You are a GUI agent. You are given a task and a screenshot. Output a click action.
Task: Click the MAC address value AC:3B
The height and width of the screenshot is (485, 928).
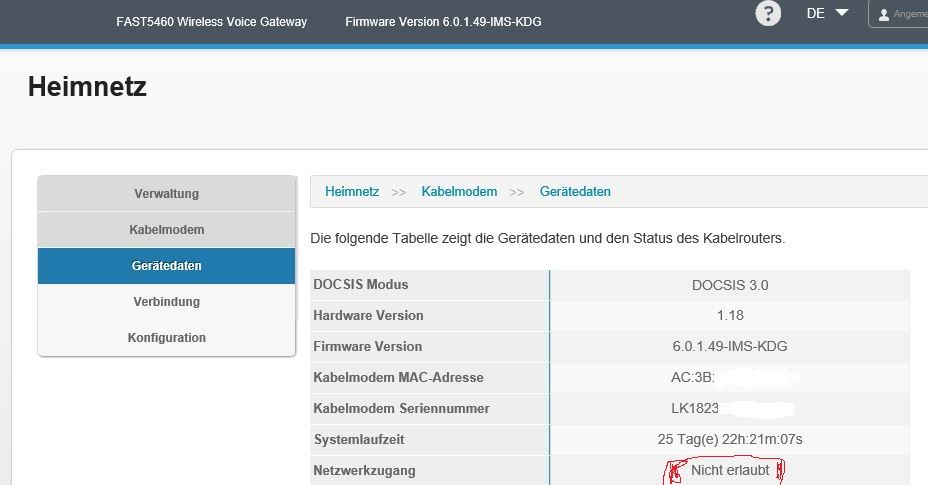click(x=692, y=377)
